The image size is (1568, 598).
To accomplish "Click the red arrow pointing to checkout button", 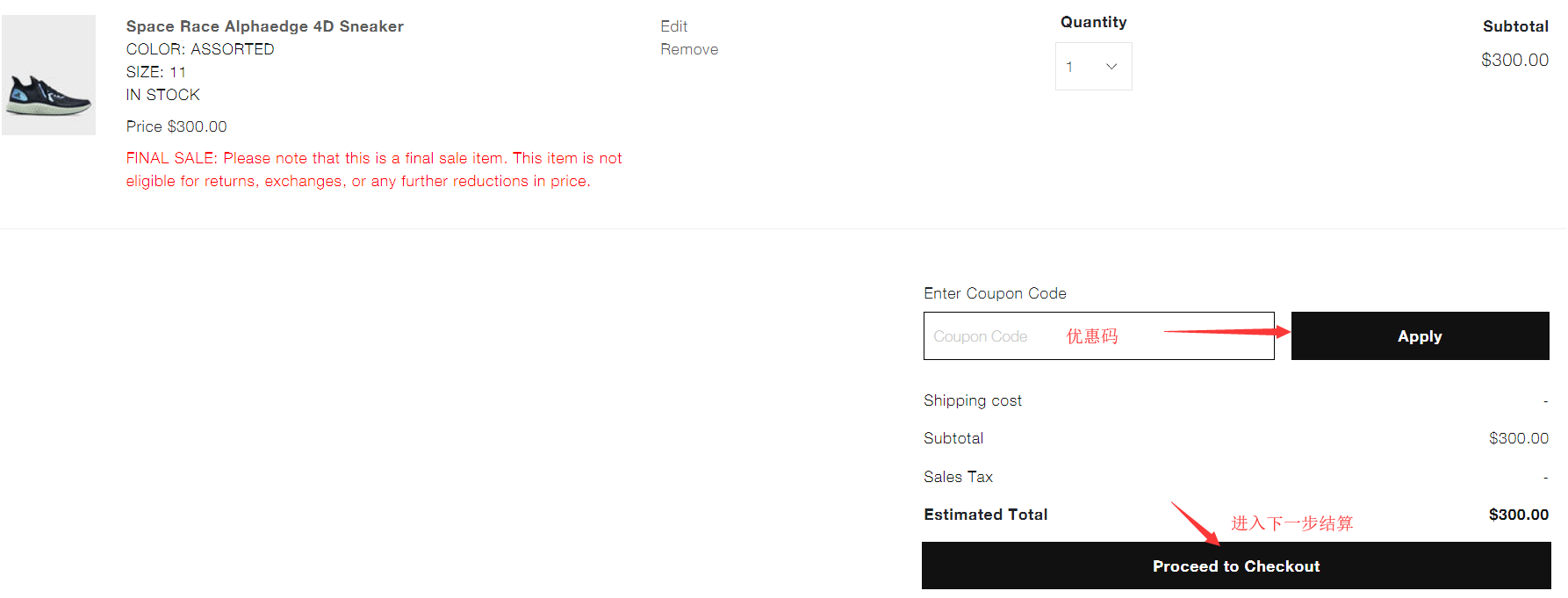I will coord(1194,522).
